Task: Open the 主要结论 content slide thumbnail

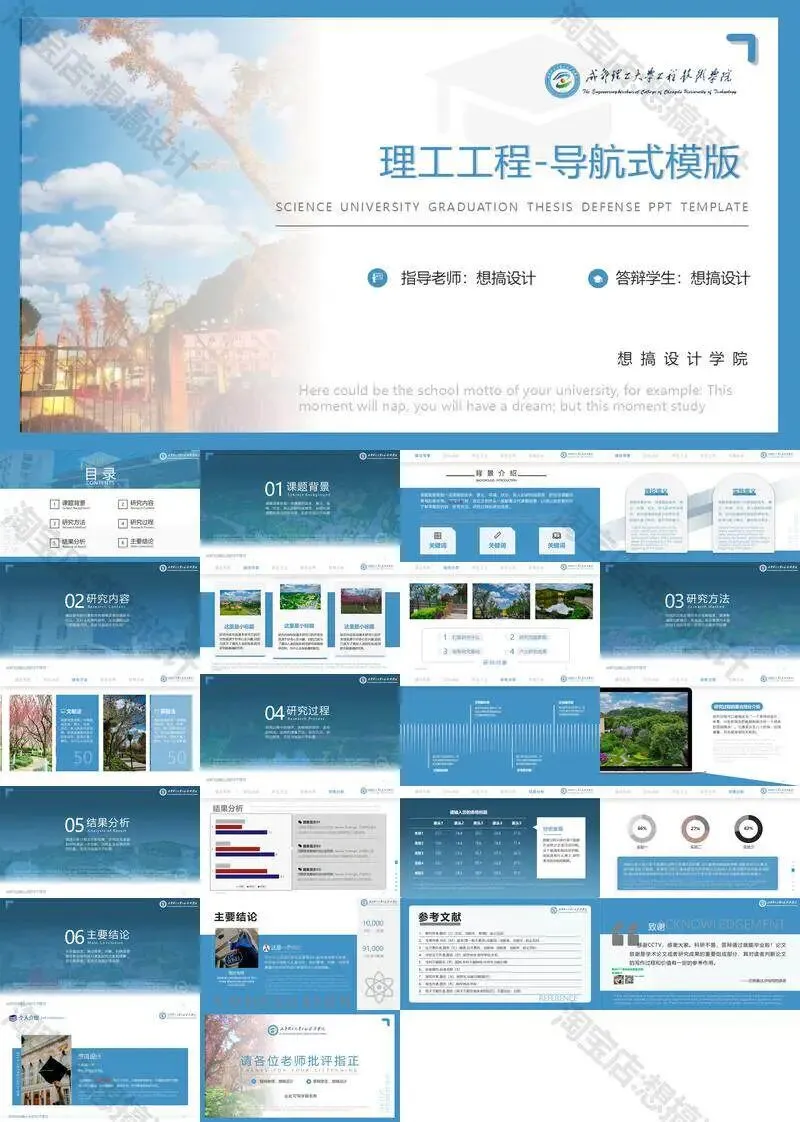Action: (300, 954)
